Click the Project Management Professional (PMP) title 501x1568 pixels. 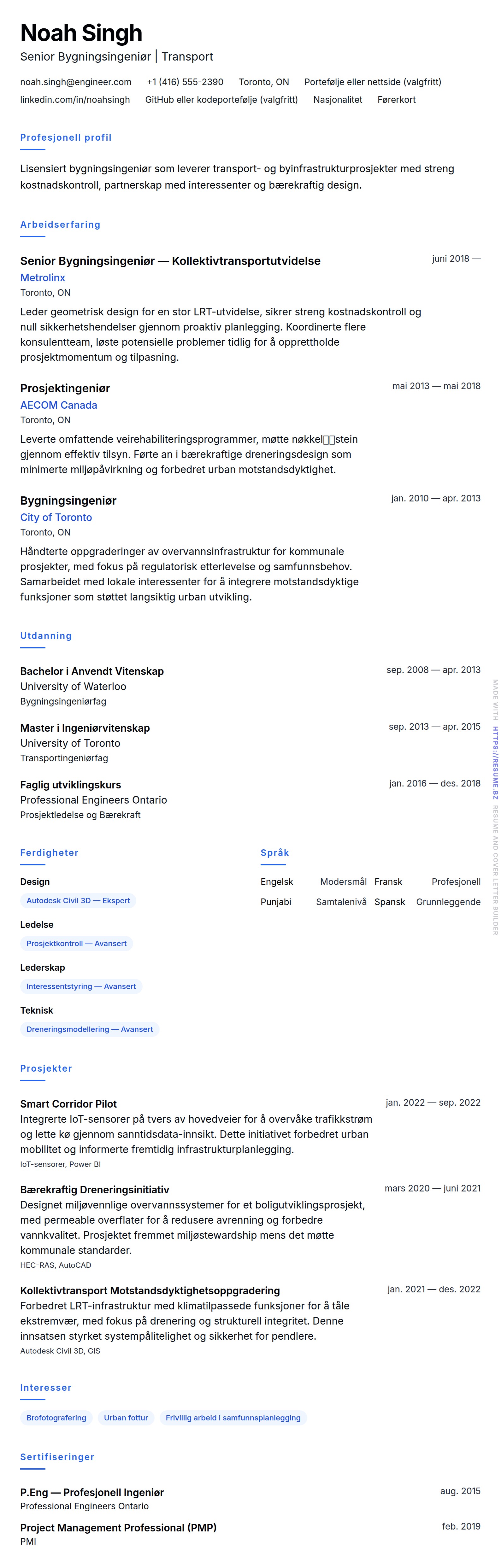coord(118,1527)
